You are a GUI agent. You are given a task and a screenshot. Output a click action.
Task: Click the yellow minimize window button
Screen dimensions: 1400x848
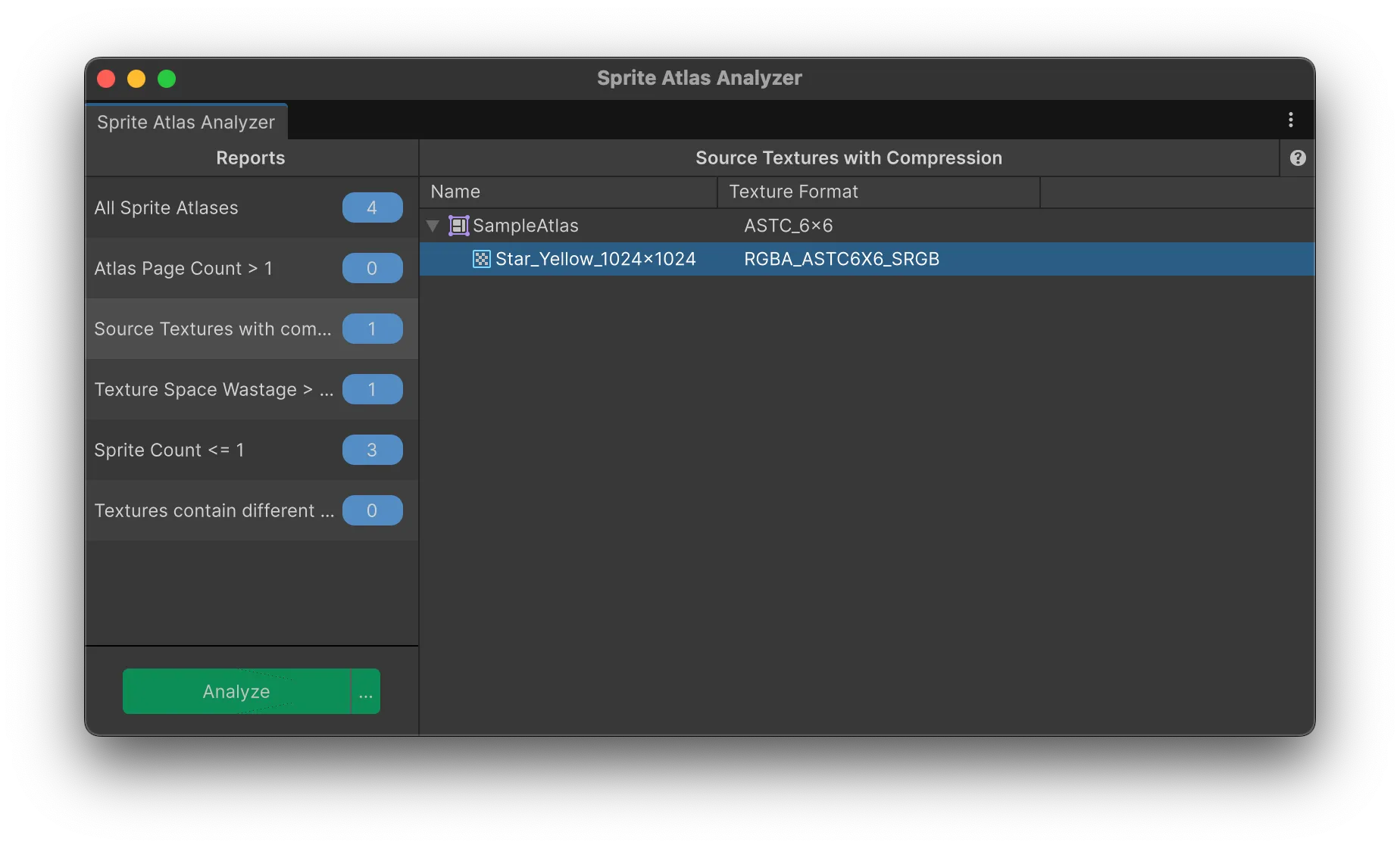point(136,79)
